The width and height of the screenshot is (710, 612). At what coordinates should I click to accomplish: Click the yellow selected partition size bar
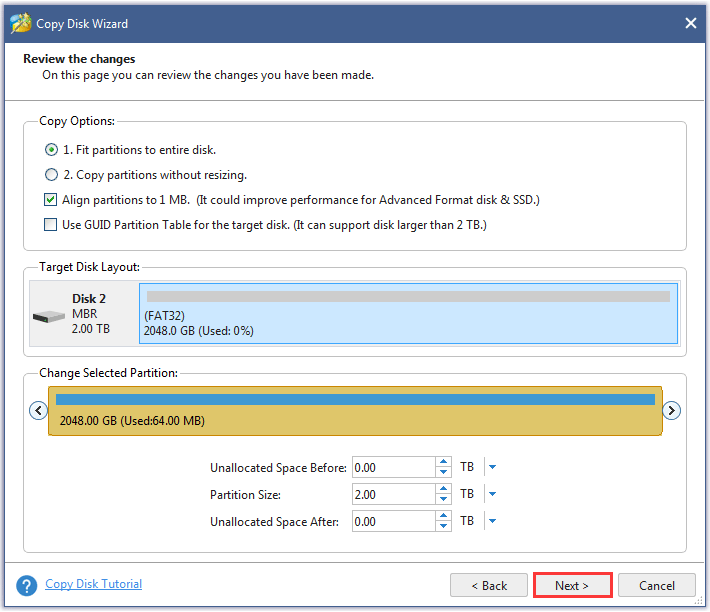tap(355, 411)
